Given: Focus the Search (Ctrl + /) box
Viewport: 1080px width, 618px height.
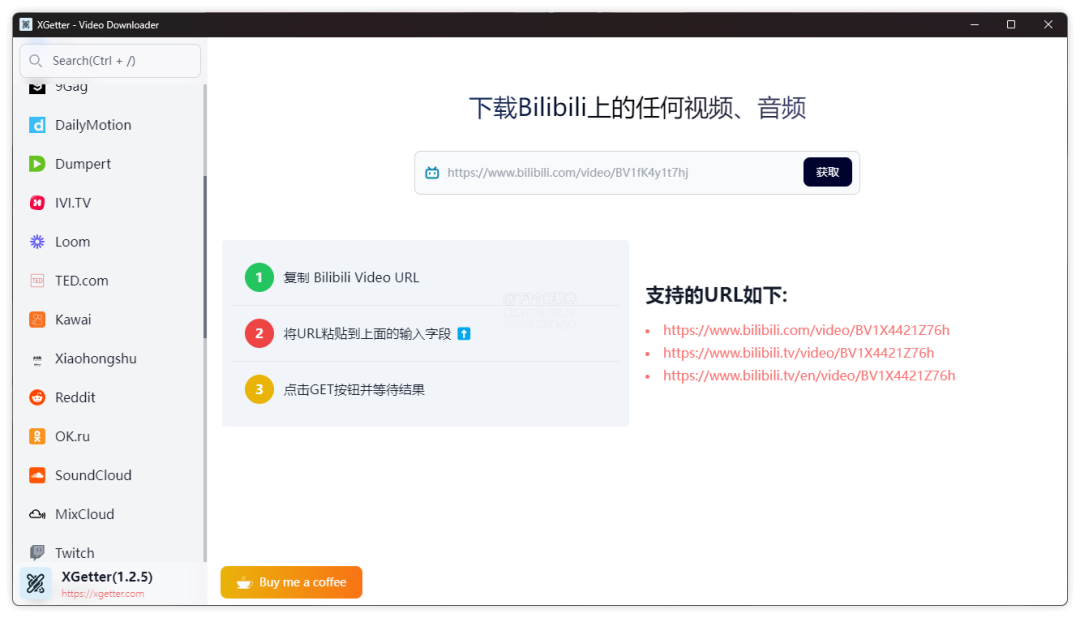Looking at the screenshot, I should (x=110, y=61).
